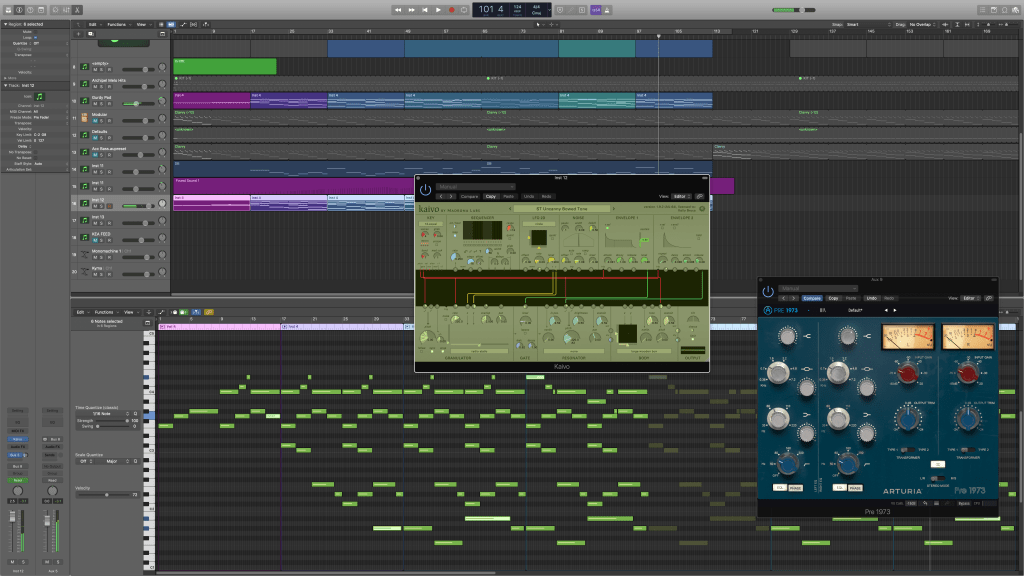Image resolution: width=1024 pixels, height=576 pixels.
Task: Click the Modular track instrument icon
Action: (x=84, y=118)
